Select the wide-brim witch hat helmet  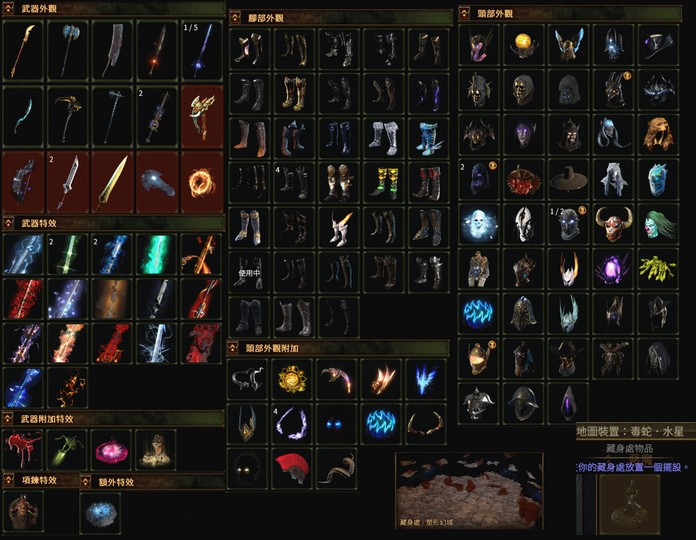click(569, 179)
